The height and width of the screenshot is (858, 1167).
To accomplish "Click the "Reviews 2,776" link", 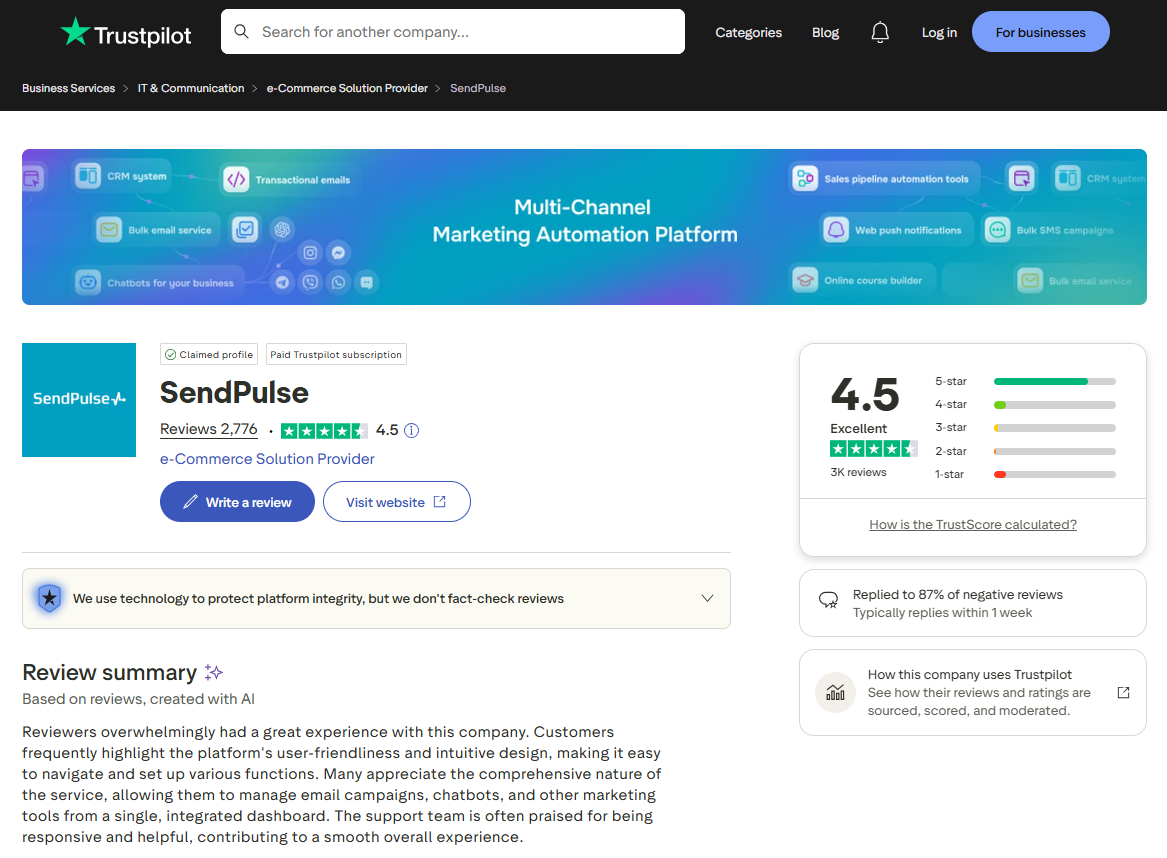I will pos(208,429).
